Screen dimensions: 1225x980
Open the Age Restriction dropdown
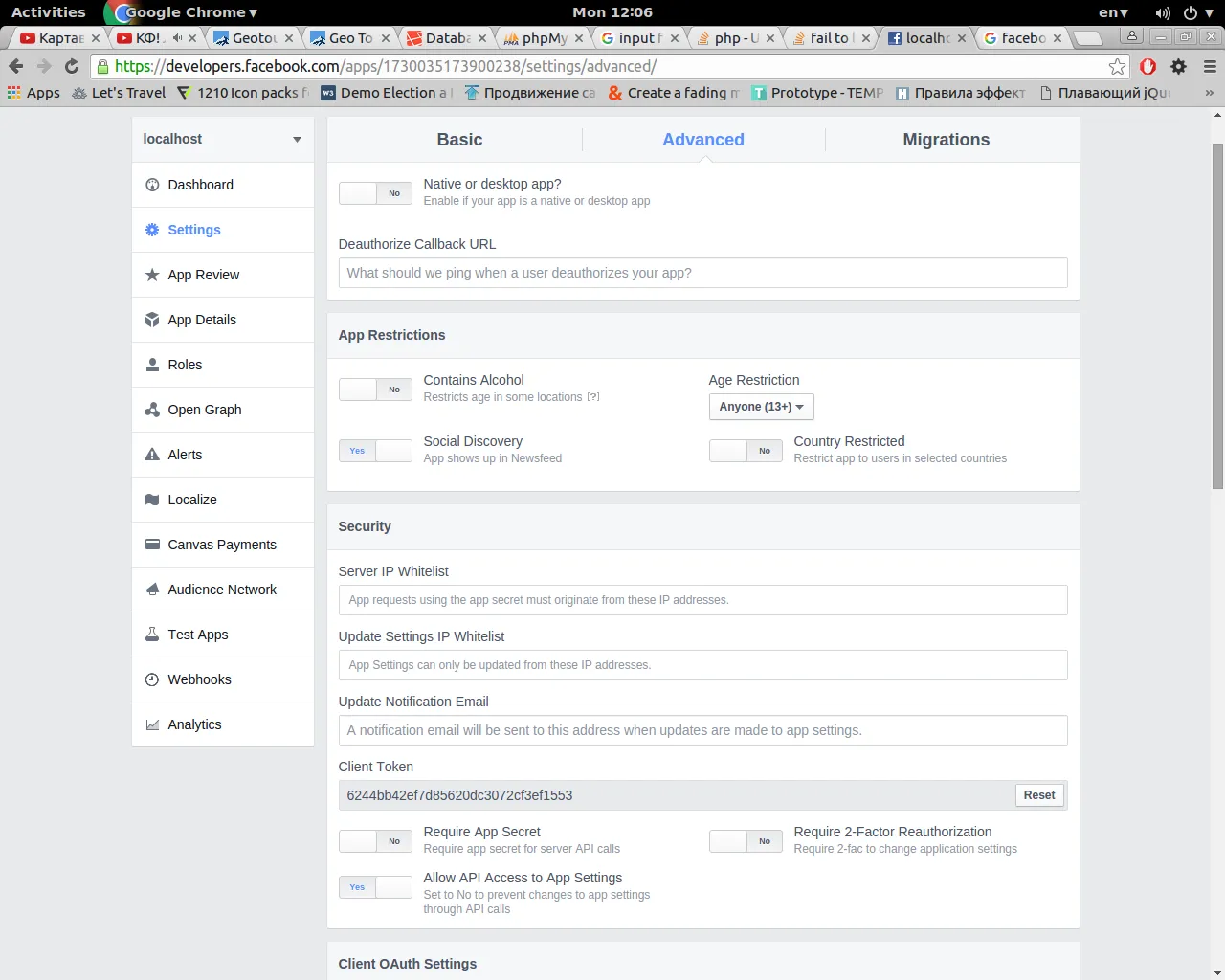pyautogui.click(x=762, y=407)
